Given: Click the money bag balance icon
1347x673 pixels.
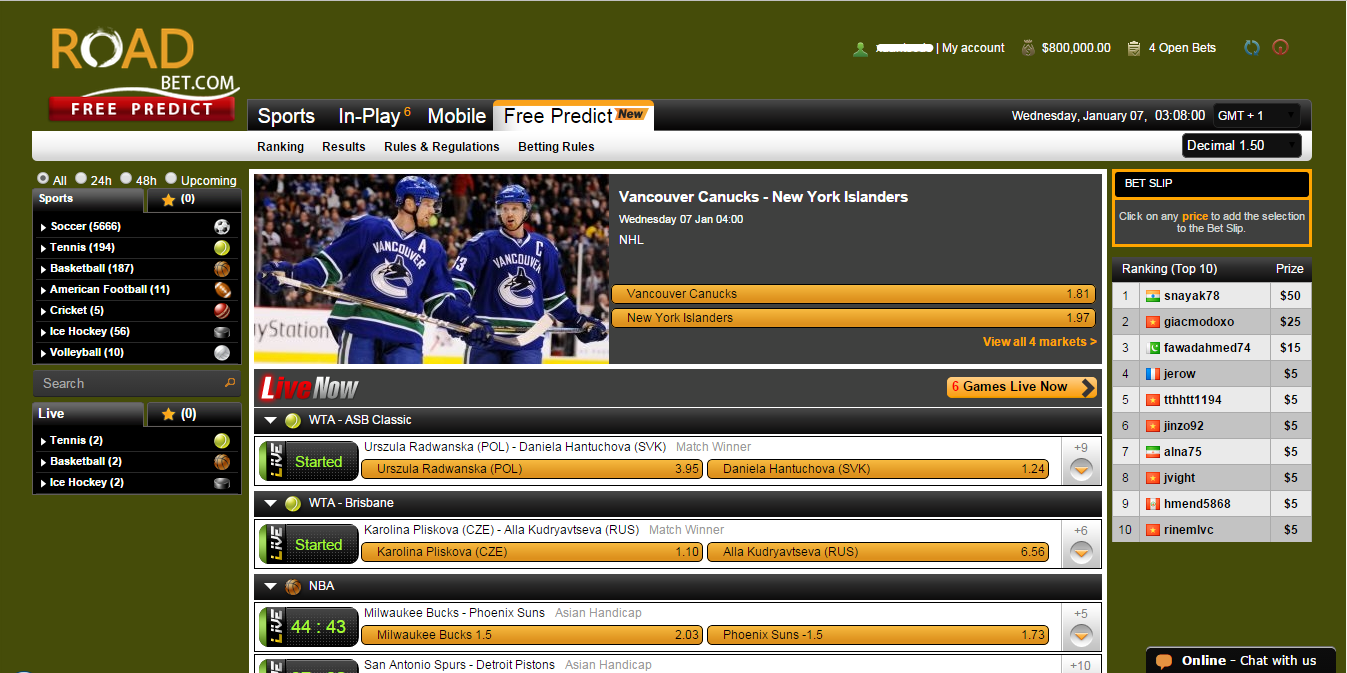Looking at the screenshot, I should [1028, 47].
